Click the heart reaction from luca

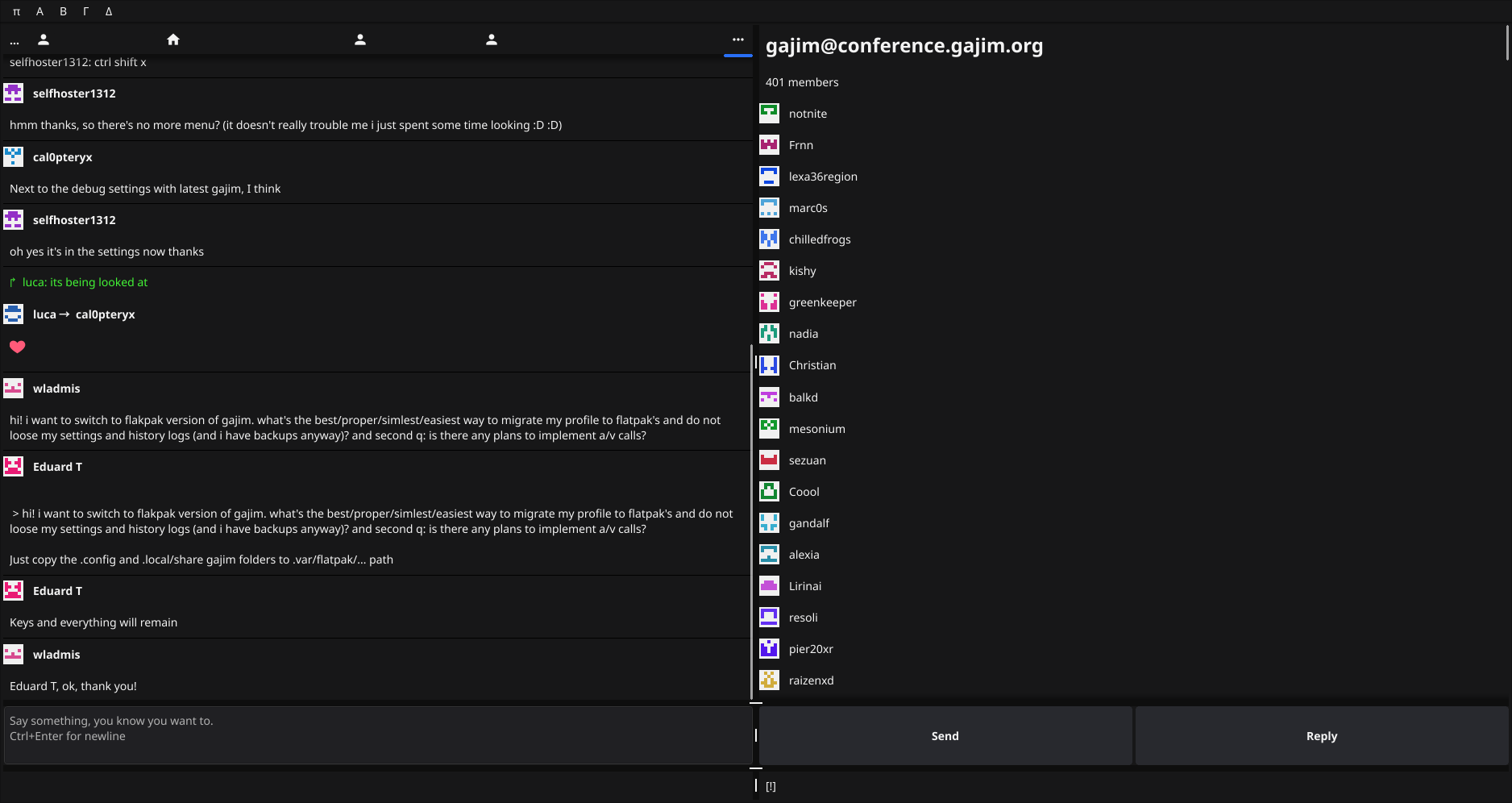17,347
